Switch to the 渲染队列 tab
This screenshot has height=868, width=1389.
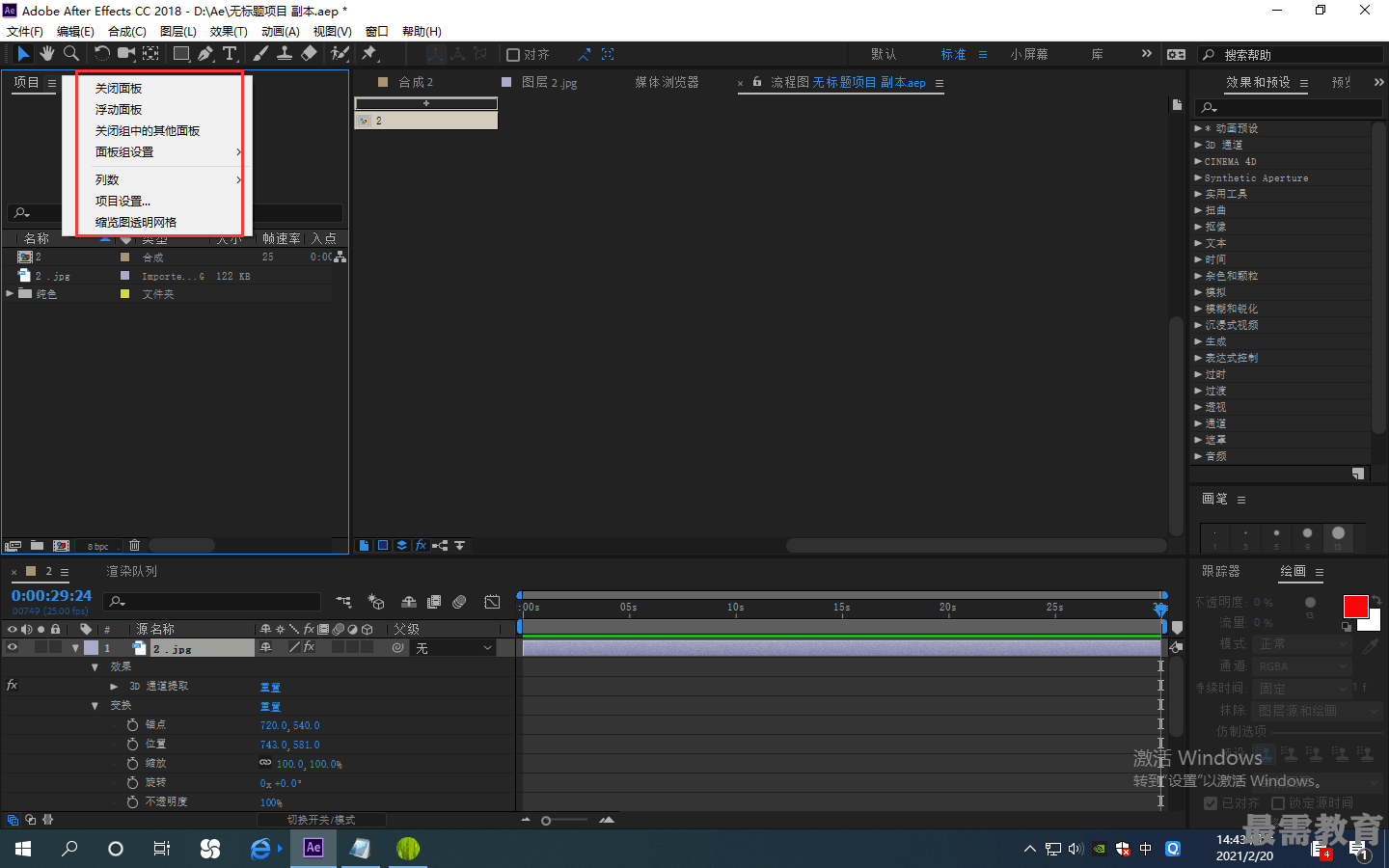(131, 571)
